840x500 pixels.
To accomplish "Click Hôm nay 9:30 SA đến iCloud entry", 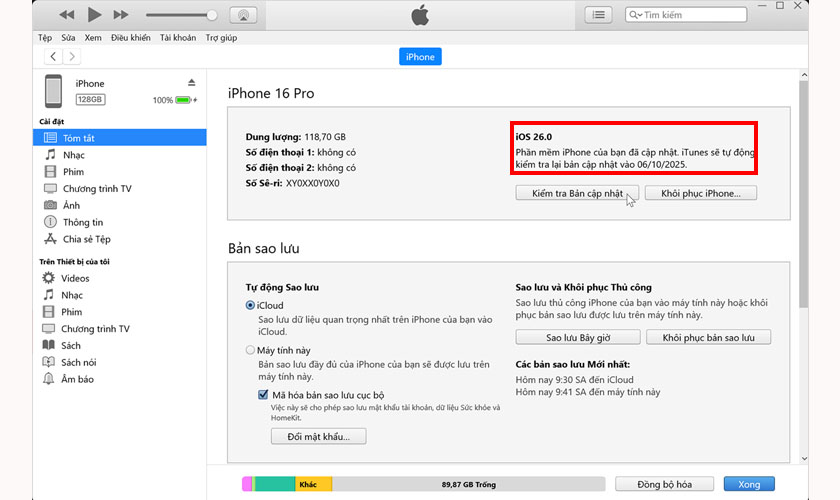I will 574,379.
